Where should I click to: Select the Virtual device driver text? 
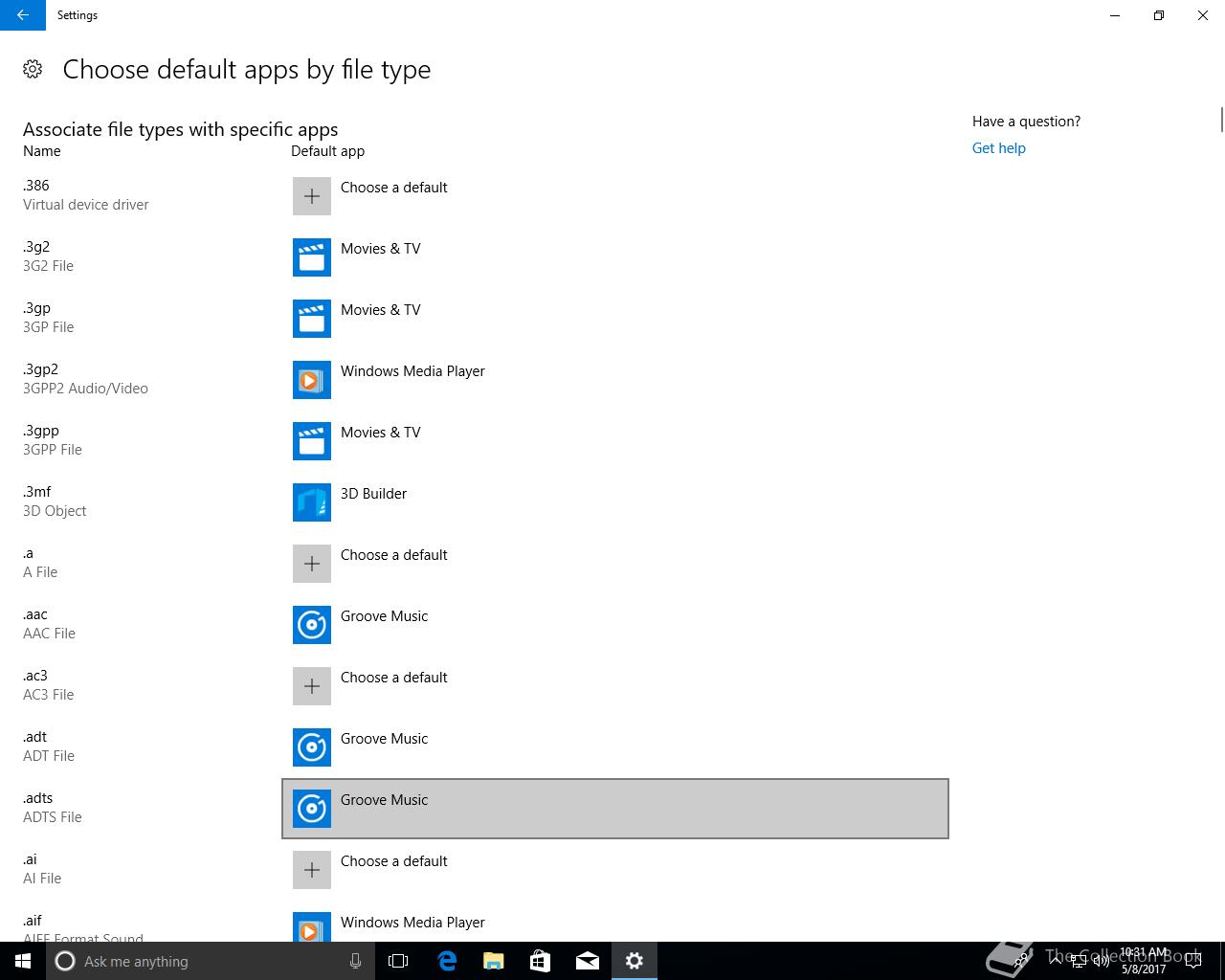[86, 205]
